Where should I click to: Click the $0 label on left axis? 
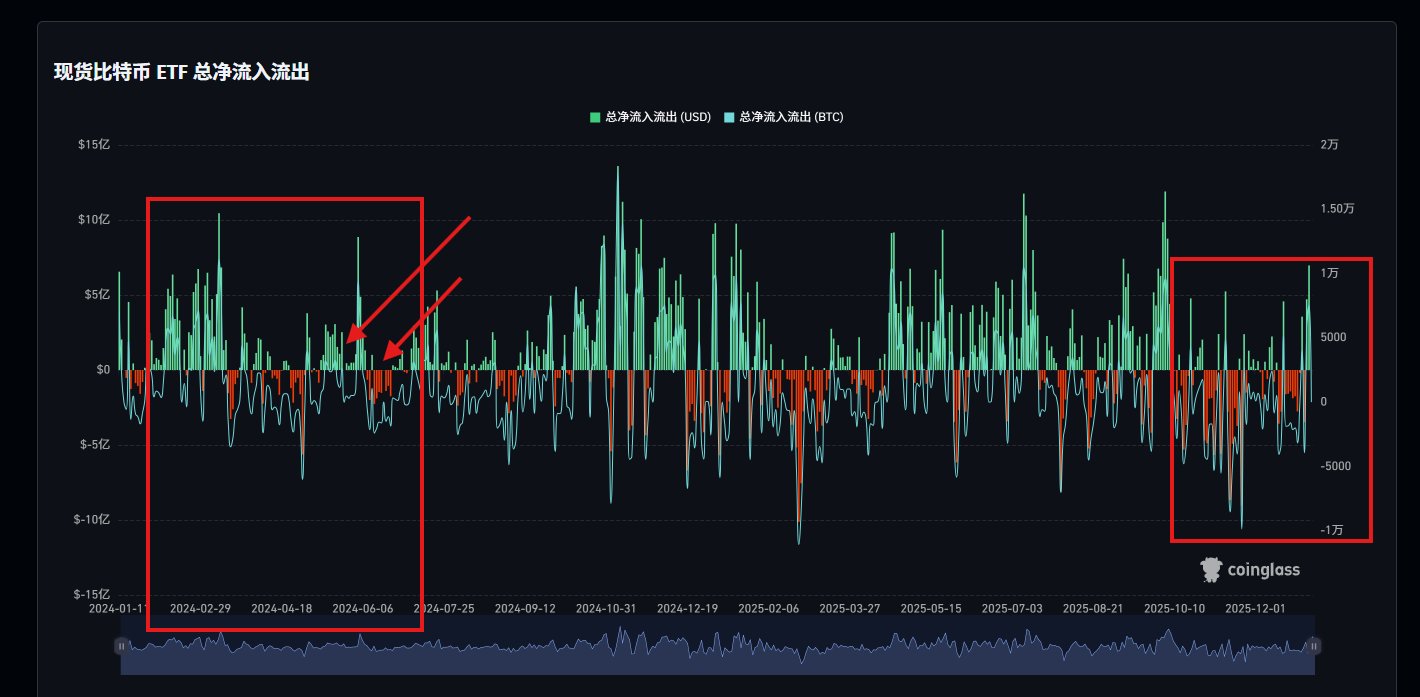(103, 370)
